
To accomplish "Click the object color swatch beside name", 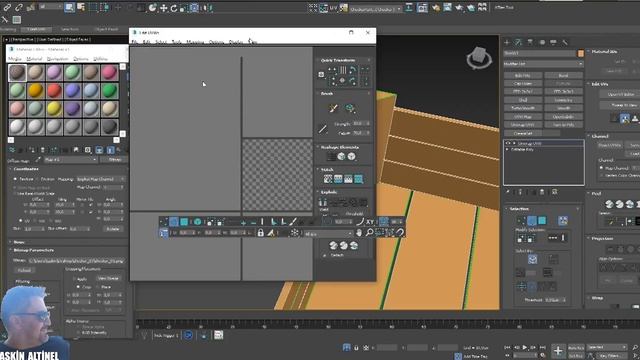I will 580,53.
